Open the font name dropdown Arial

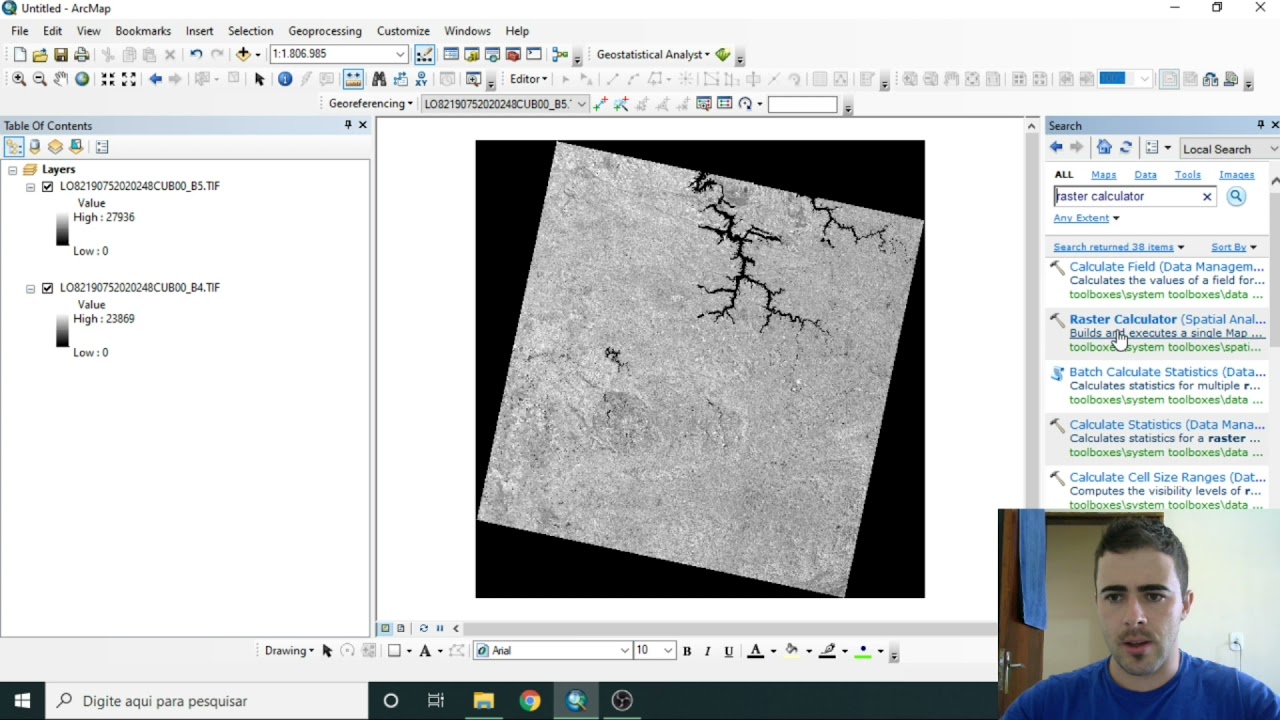click(625, 651)
